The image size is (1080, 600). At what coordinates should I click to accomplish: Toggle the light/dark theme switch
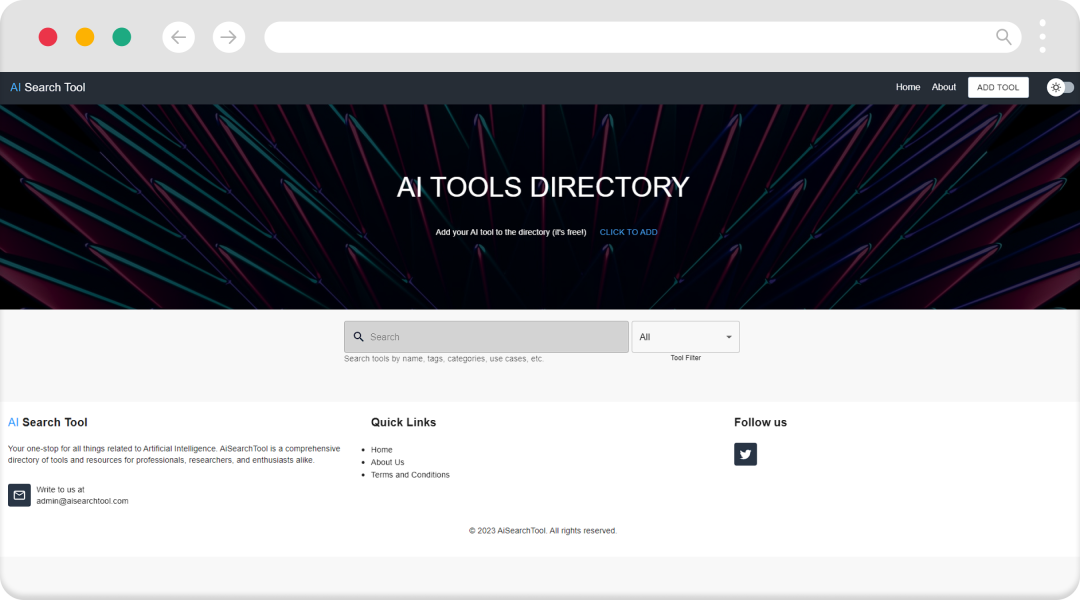[1060, 87]
